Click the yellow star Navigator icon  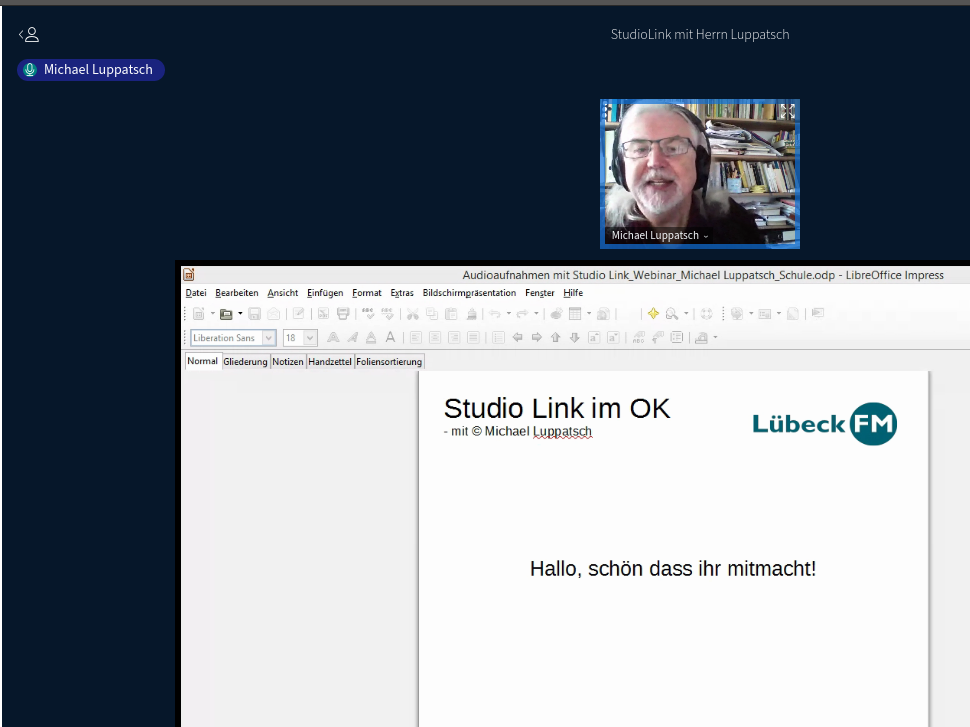click(x=653, y=314)
